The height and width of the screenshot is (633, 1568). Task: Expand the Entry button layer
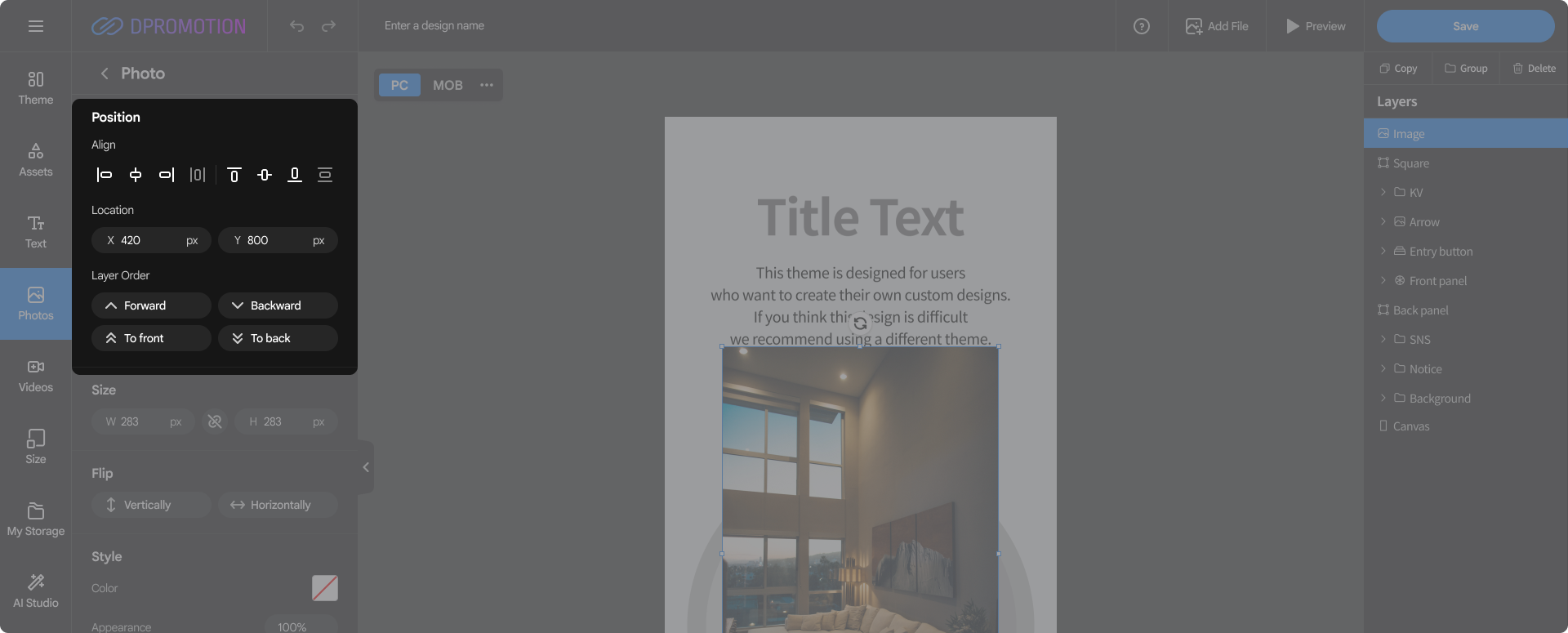point(1383,252)
